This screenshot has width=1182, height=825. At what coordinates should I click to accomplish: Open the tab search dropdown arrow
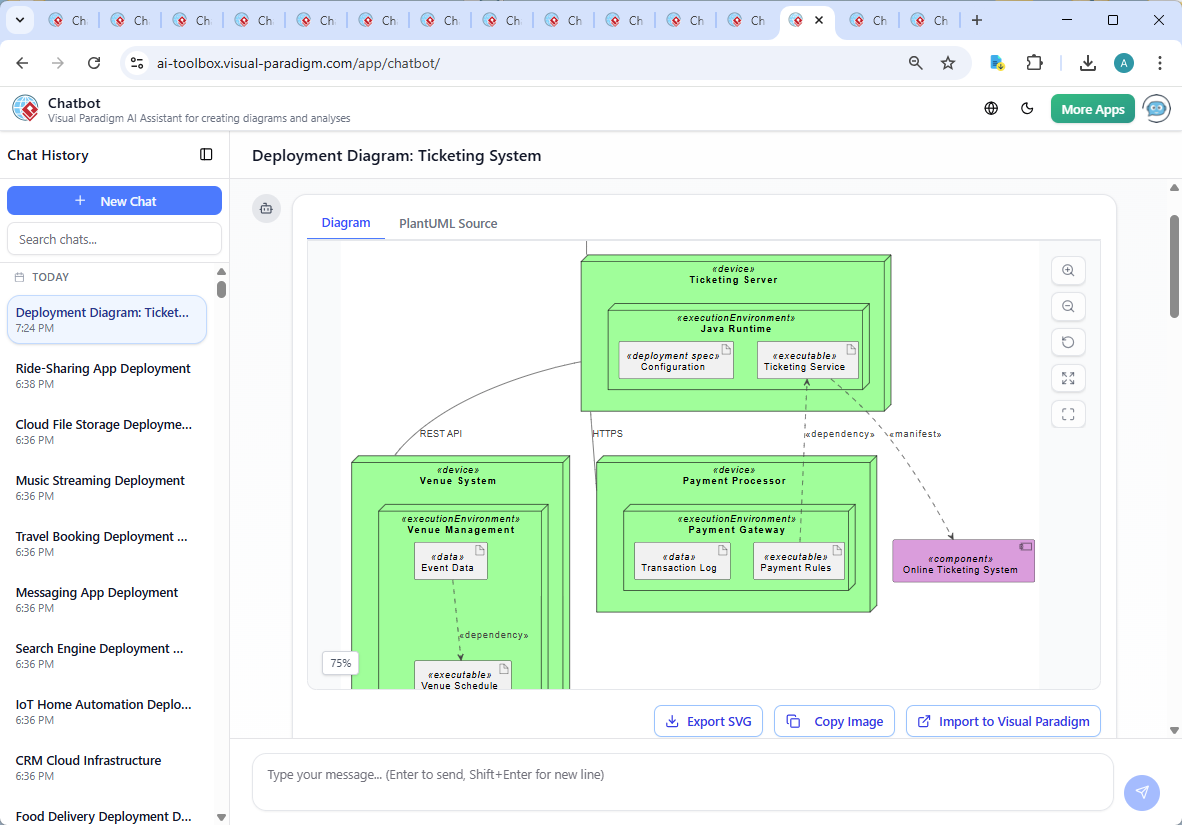19,20
